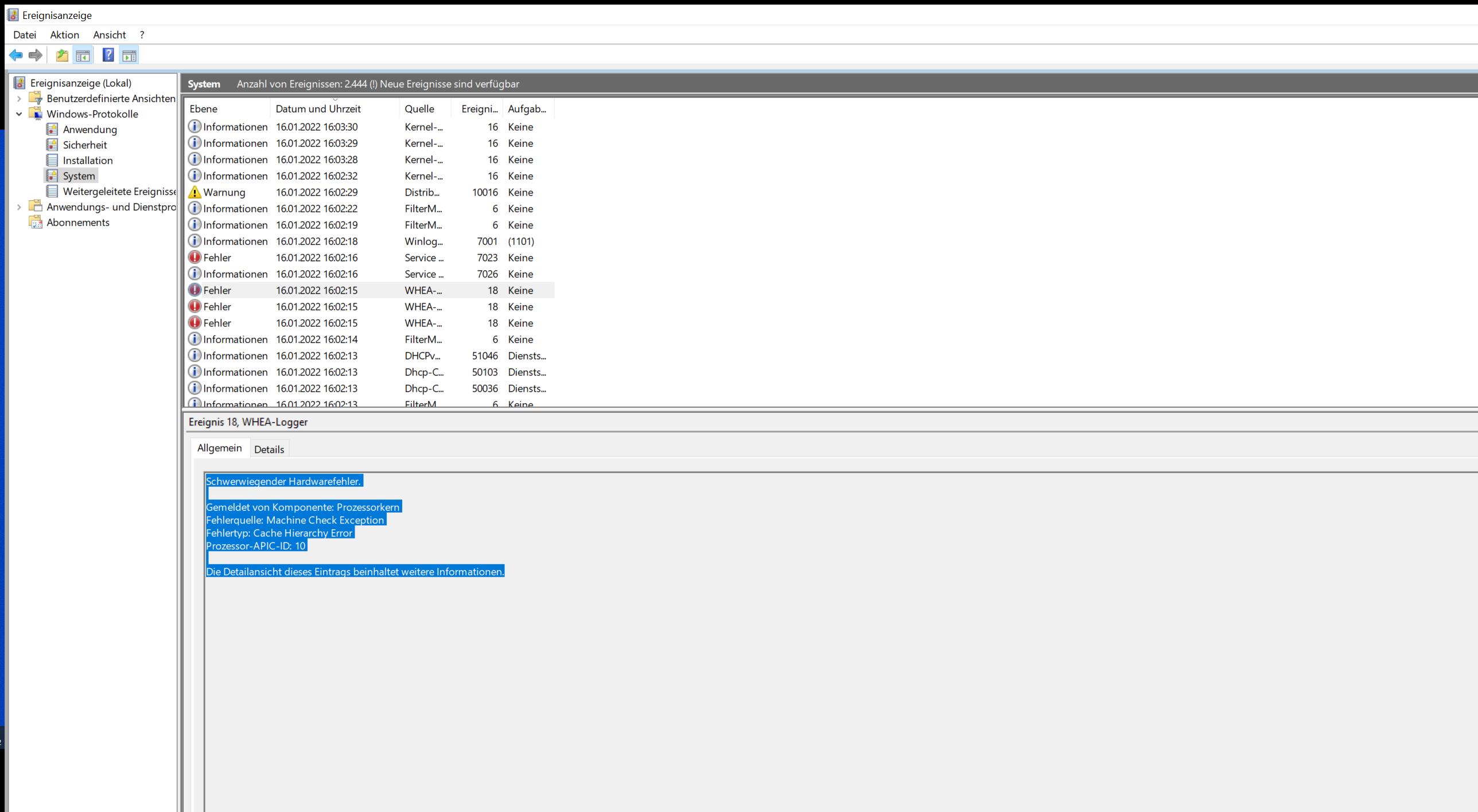Select the Anwendung log node
The image size is (1478, 812).
point(90,130)
